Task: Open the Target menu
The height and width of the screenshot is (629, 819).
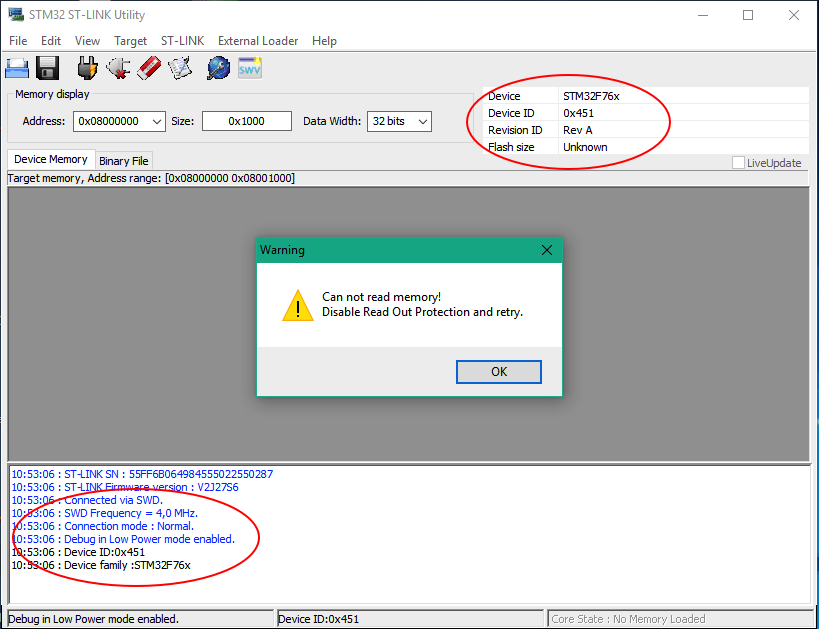Action: click(x=131, y=41)
